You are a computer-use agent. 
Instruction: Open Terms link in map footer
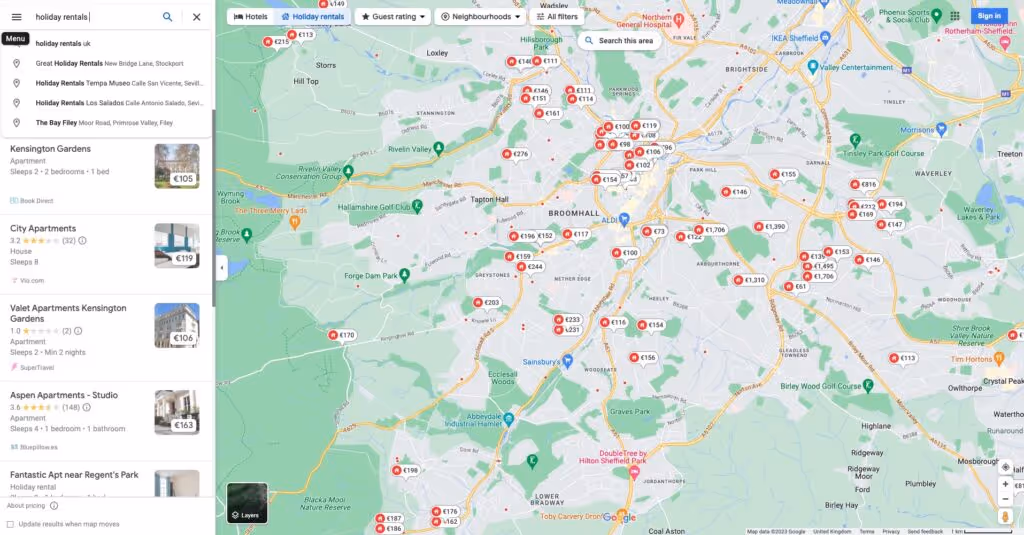[x=867, y=532]
